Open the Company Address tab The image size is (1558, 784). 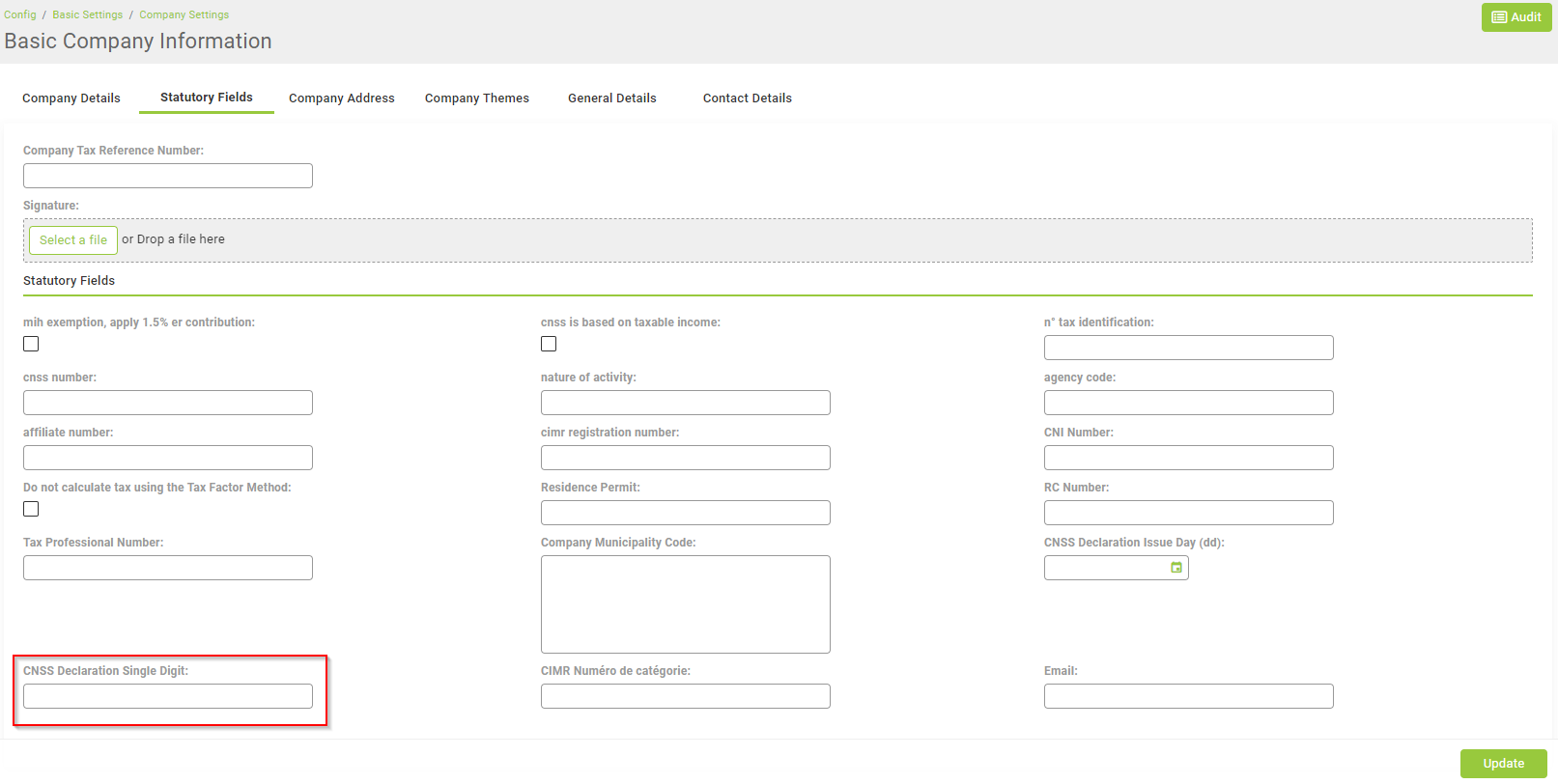(341, 98)
